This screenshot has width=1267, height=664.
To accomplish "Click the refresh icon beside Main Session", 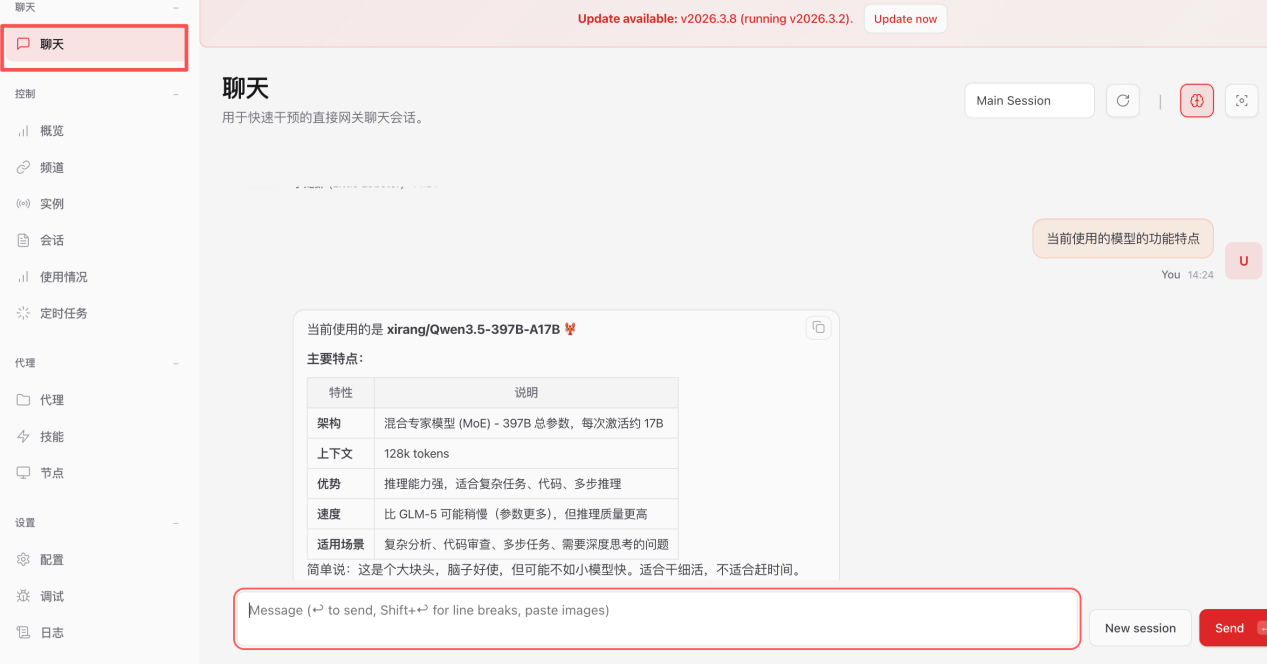I will [1122, 101].
